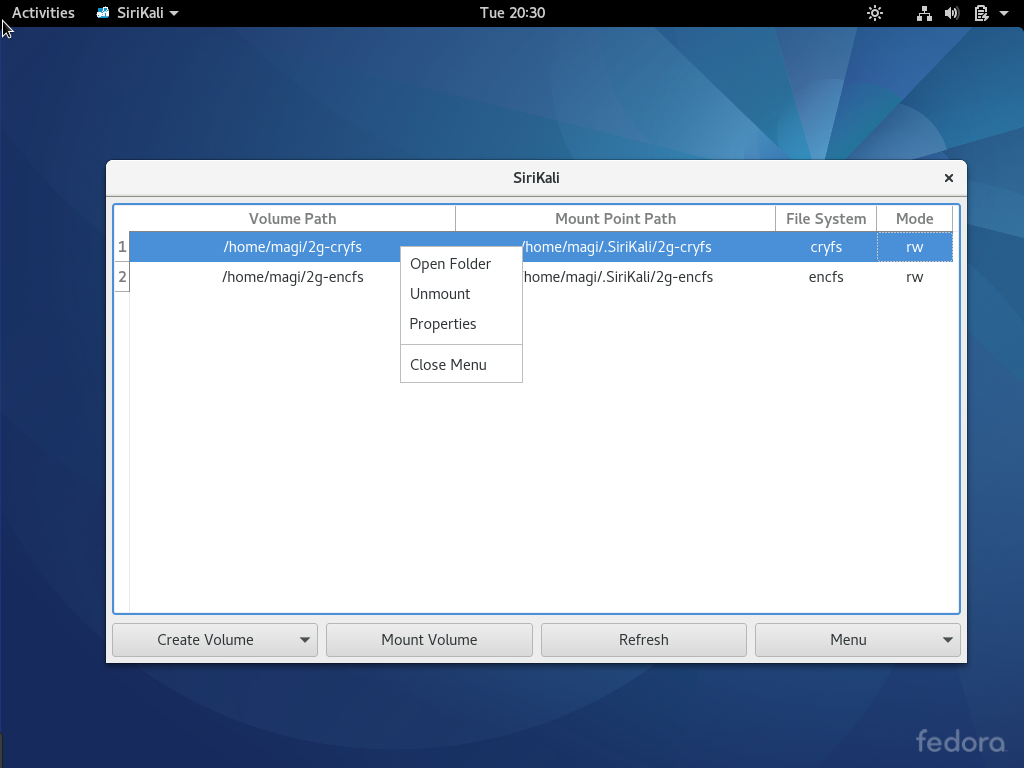
Task: Expand the Menu button dropdown arrow
Action: point(948,640)
